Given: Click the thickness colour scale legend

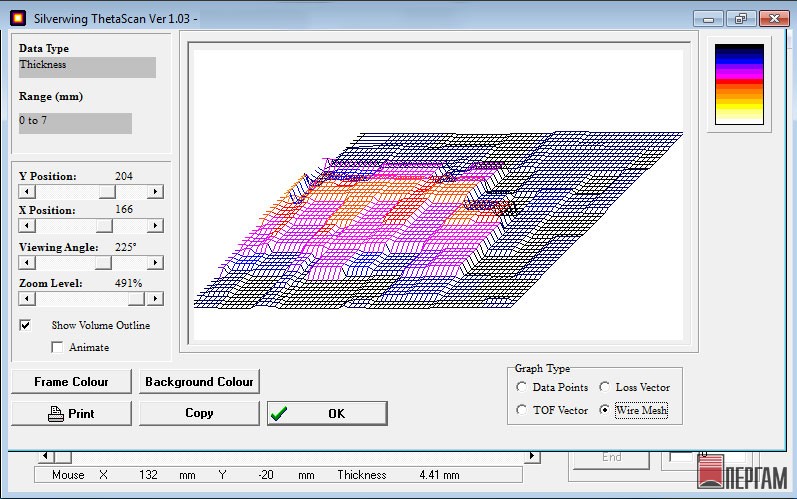Looking at the screenshot, I should 740,84.
